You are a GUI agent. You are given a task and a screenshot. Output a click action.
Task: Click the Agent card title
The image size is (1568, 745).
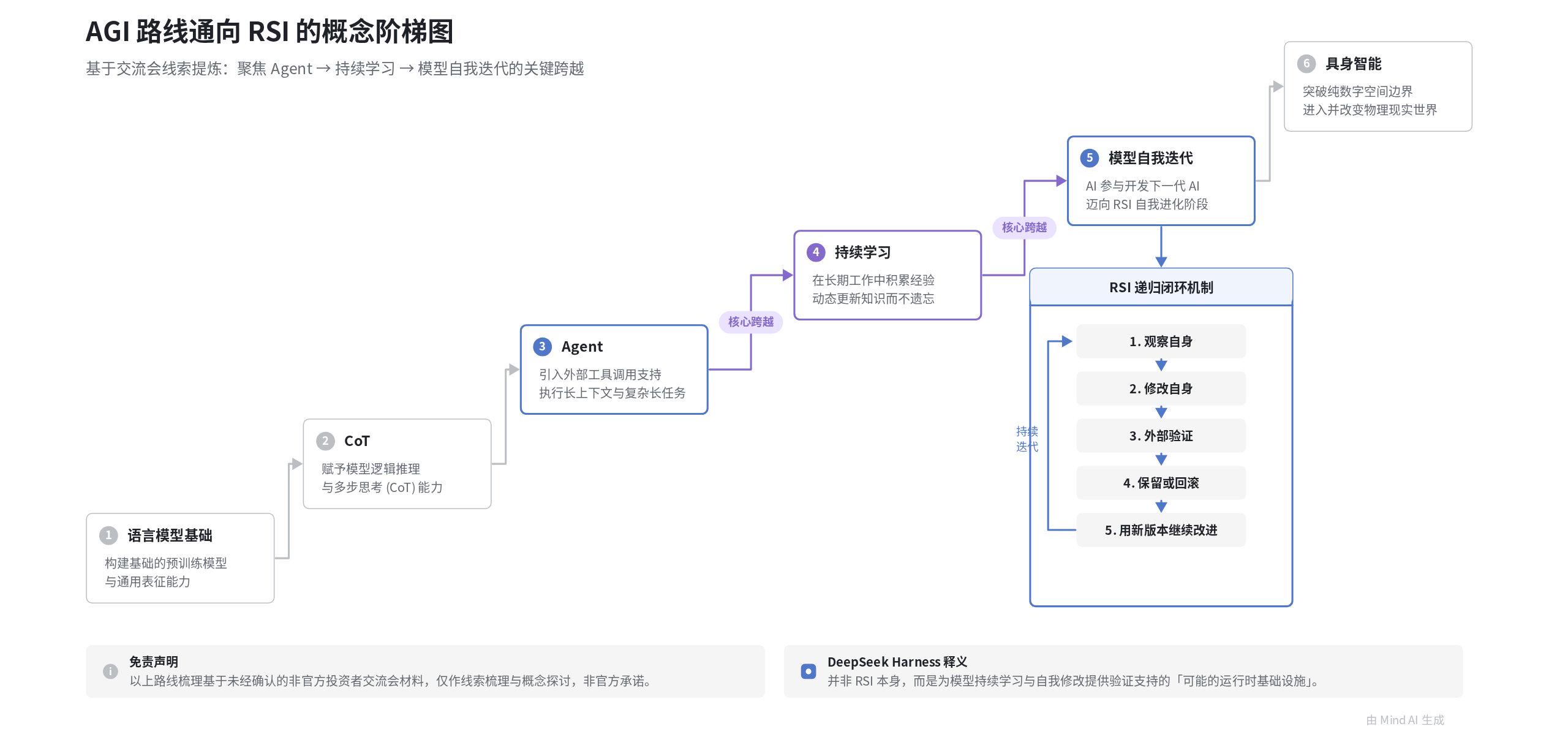[x=582, y=347]
